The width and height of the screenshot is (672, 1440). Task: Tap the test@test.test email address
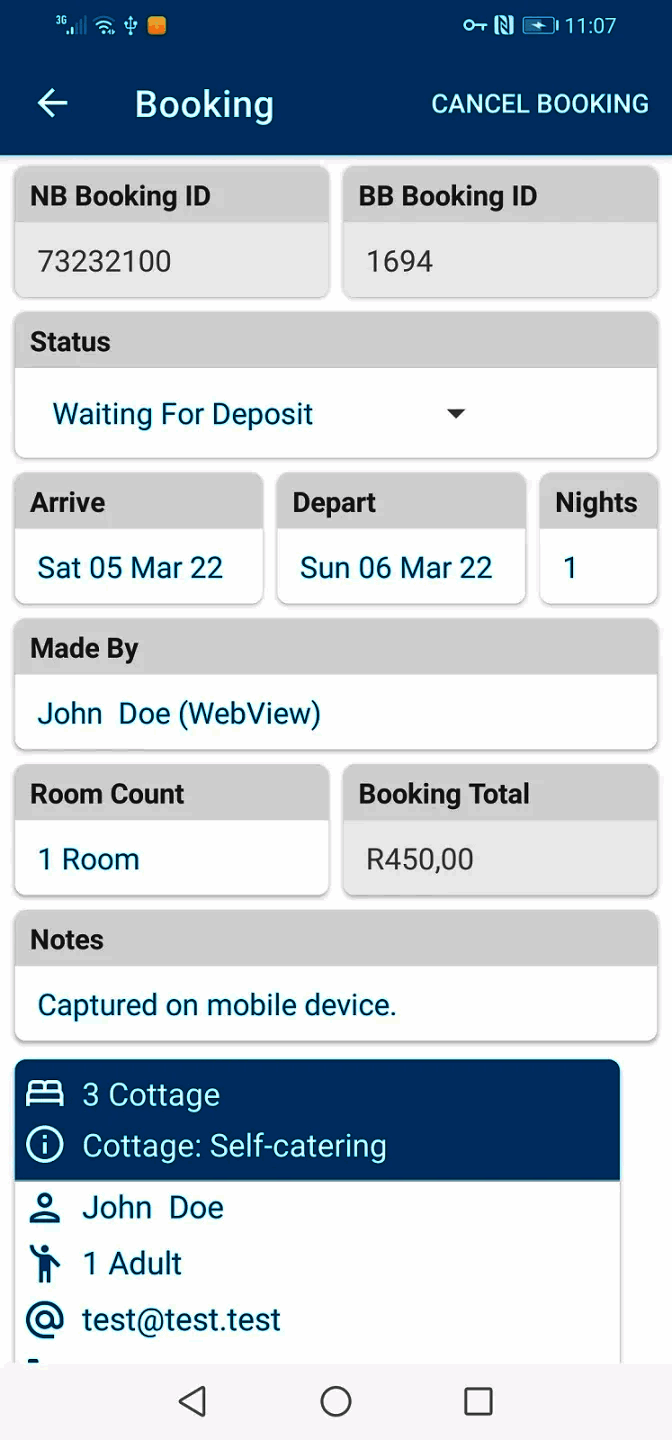182,1320
